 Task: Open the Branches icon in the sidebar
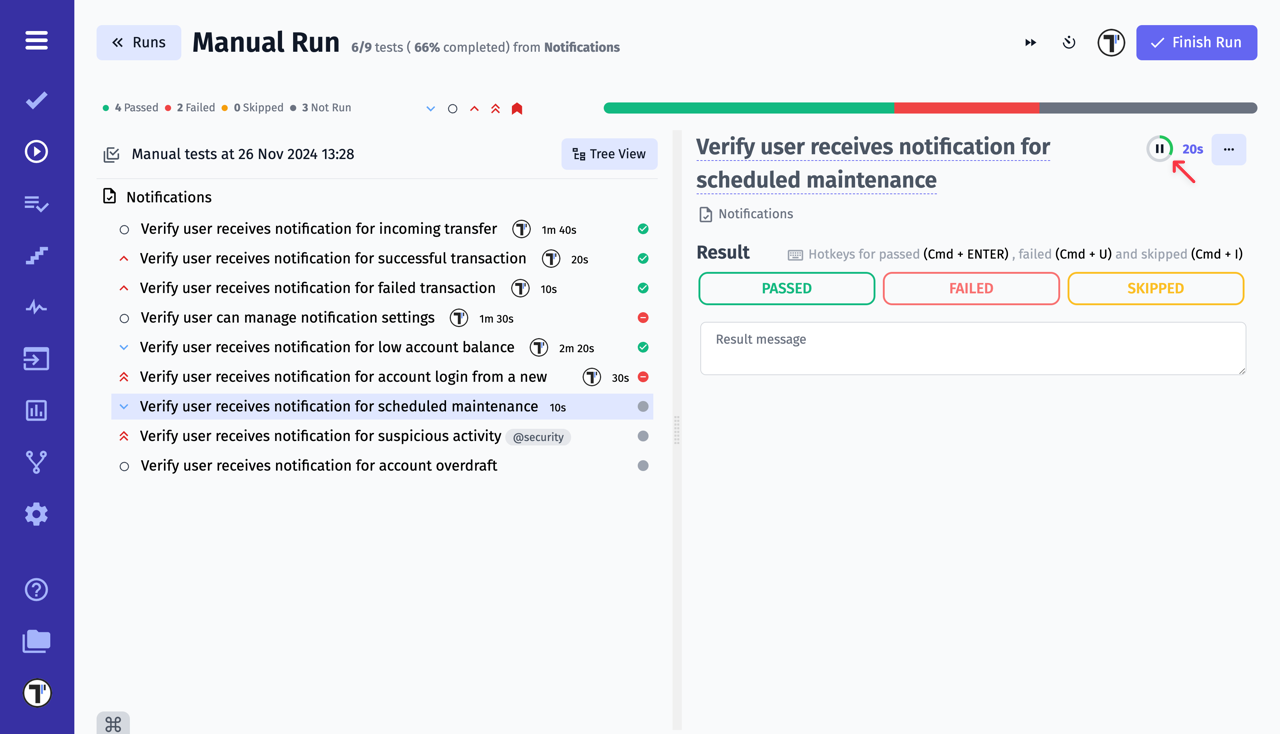(36, 461)
